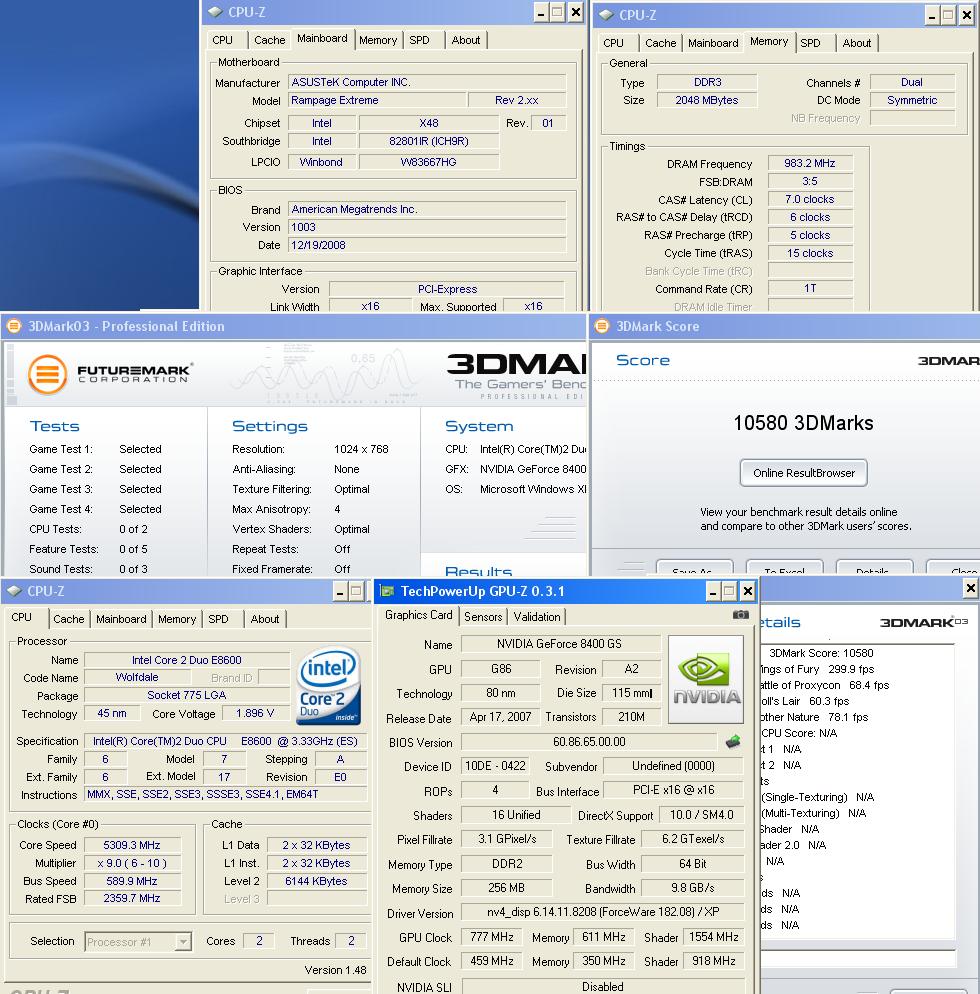
Task: Click the 10580 3DMarks score text
Action: point(803,423)
